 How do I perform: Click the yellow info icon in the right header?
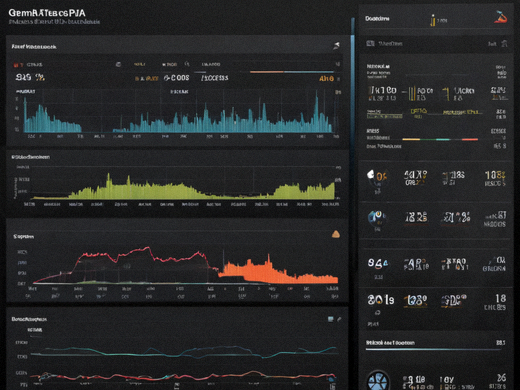pos(433,20)
